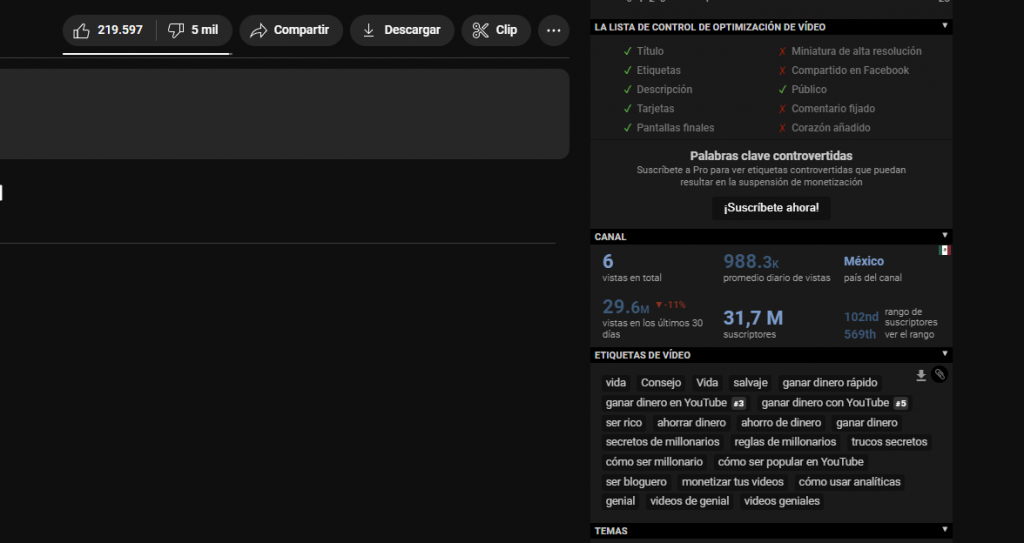
Task: Download the video tags list
Action: tap(921, 375)
